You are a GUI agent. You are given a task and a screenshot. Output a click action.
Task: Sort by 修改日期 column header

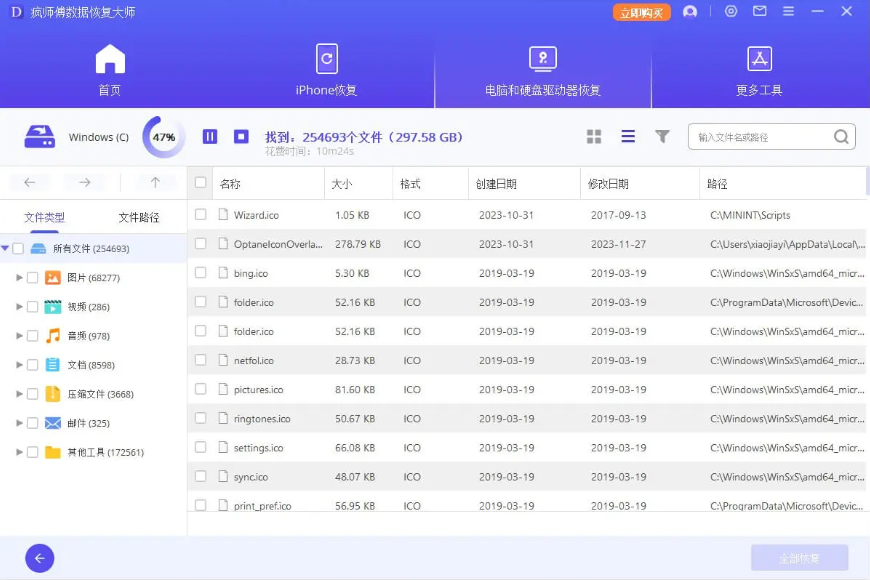pyautogui.click(x=608, y=184)
